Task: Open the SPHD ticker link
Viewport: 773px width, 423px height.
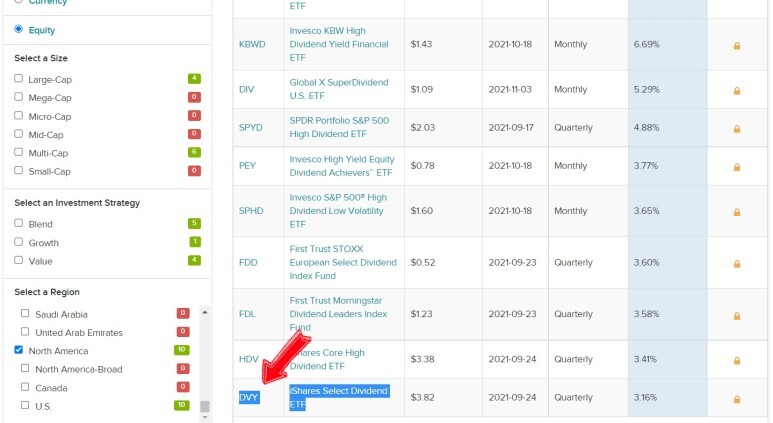Action: [251, 211]
